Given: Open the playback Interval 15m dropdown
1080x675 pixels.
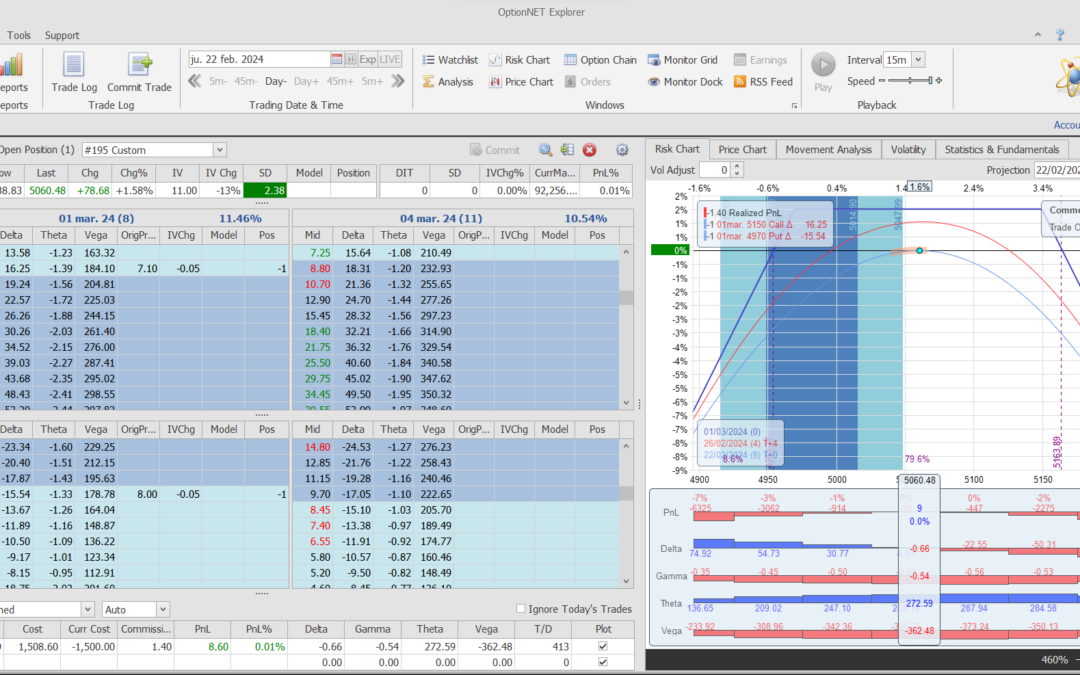Looking at the screenshot, I should [x=918, y=60].
